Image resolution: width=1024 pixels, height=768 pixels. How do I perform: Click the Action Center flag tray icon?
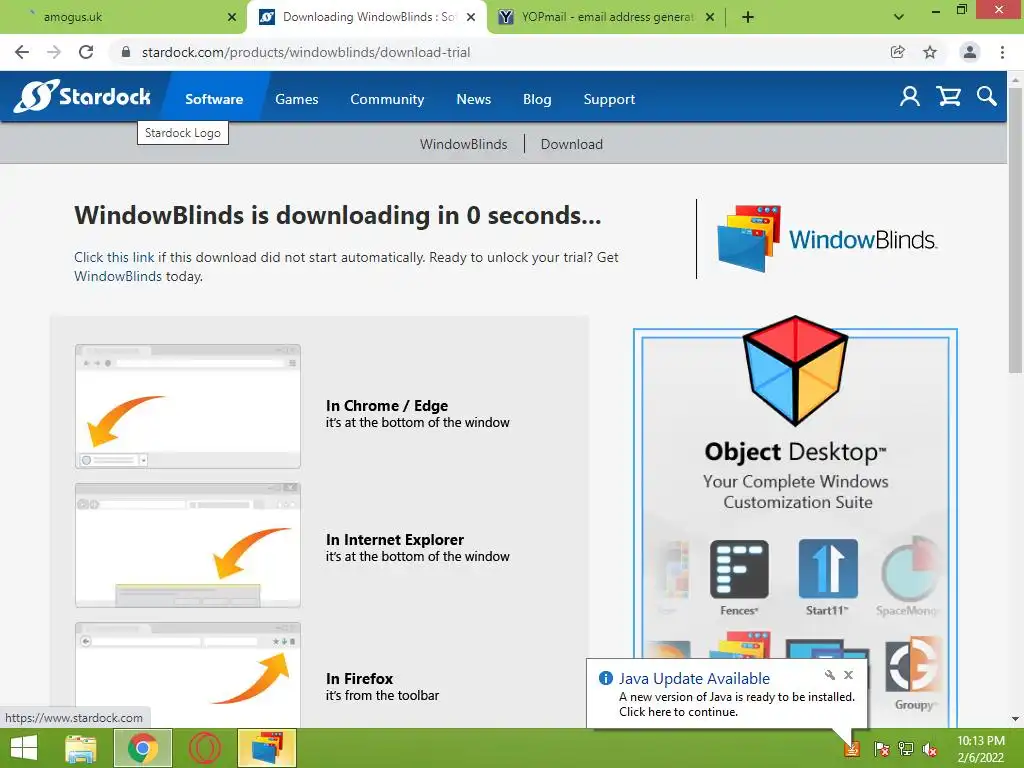(882, 749)
